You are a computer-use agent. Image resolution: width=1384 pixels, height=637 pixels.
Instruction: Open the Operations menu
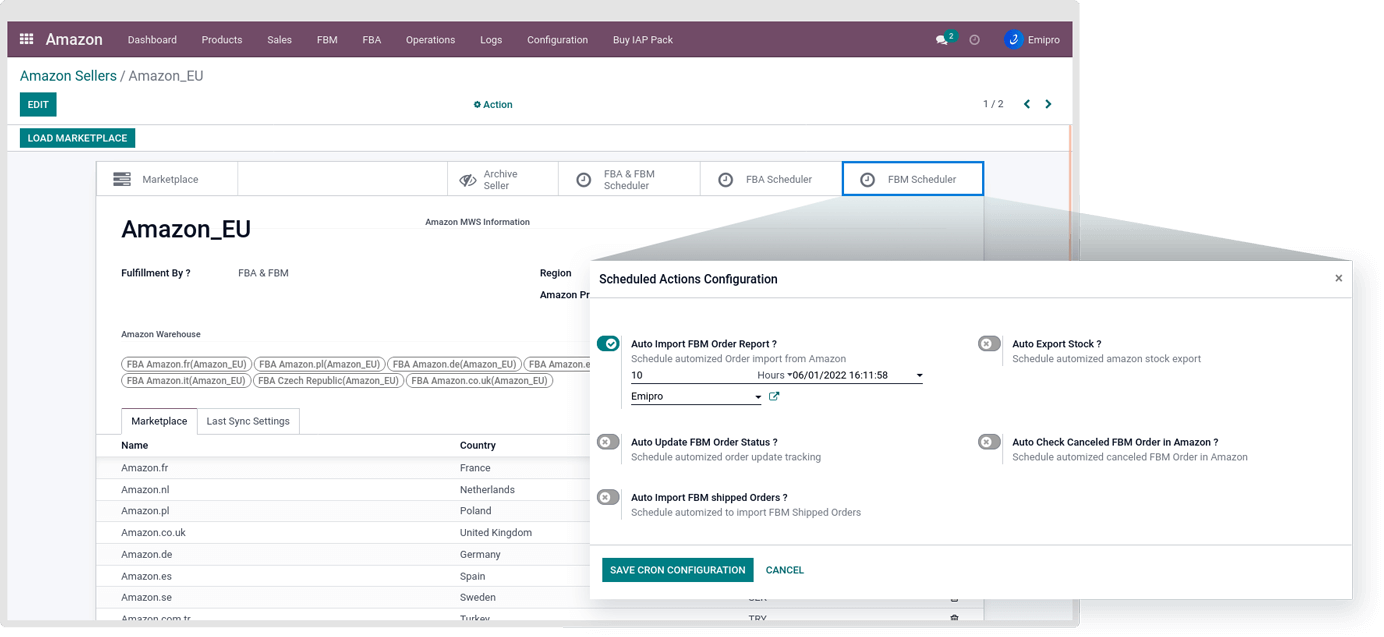click(430, 40)
